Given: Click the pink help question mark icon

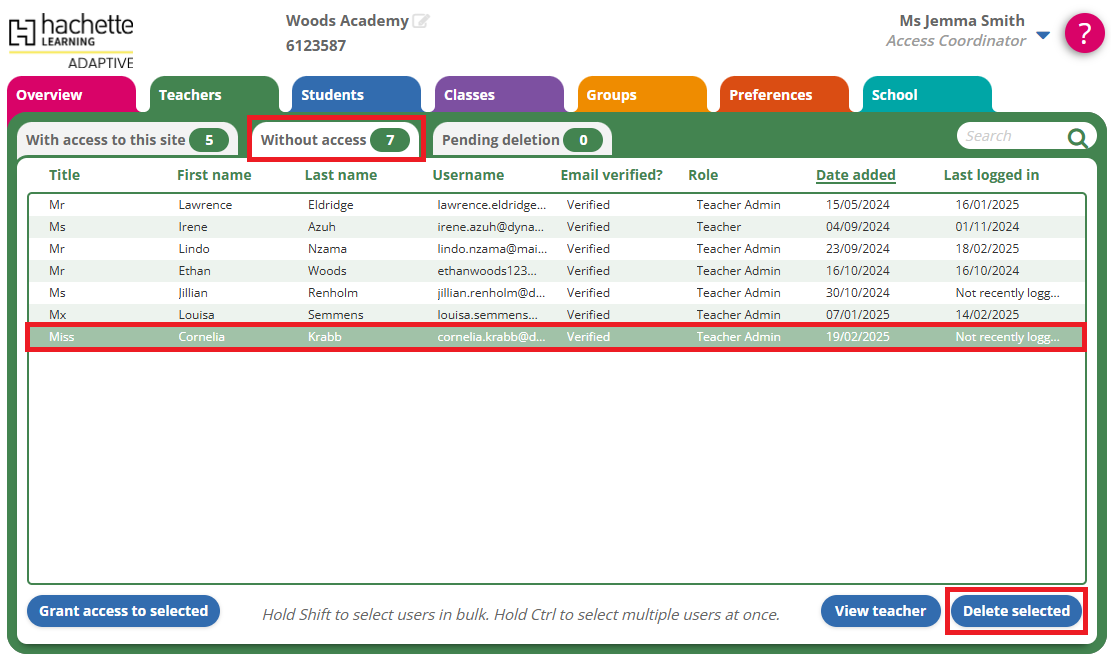Looking at the screenshot, I should pos(1084,33).
